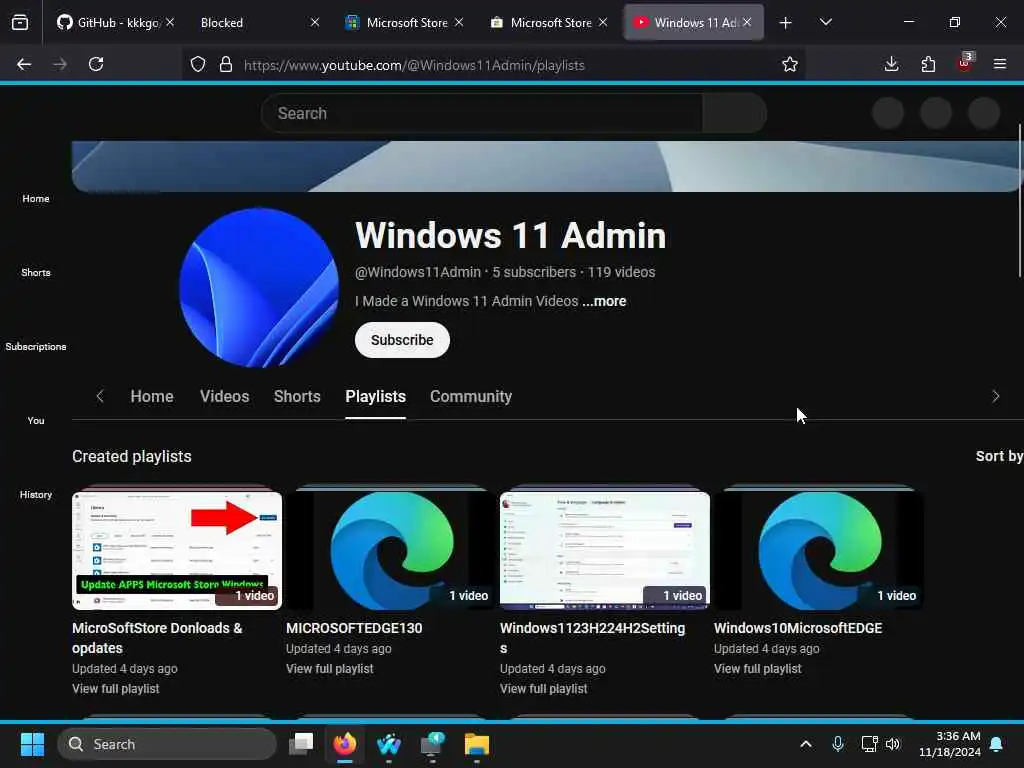
Task: Open a new browser tab
Action: pyautogui.click(x=786, y=23)
